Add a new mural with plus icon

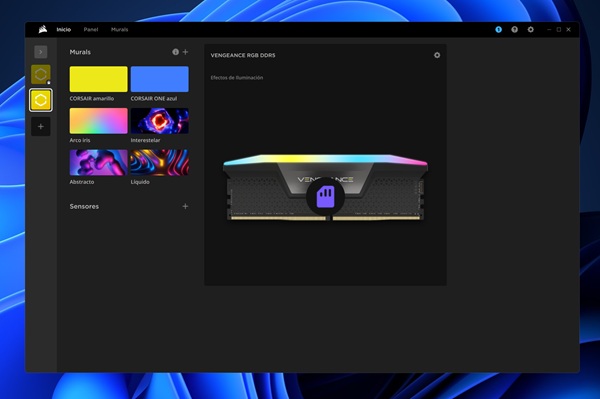(185, 52)
